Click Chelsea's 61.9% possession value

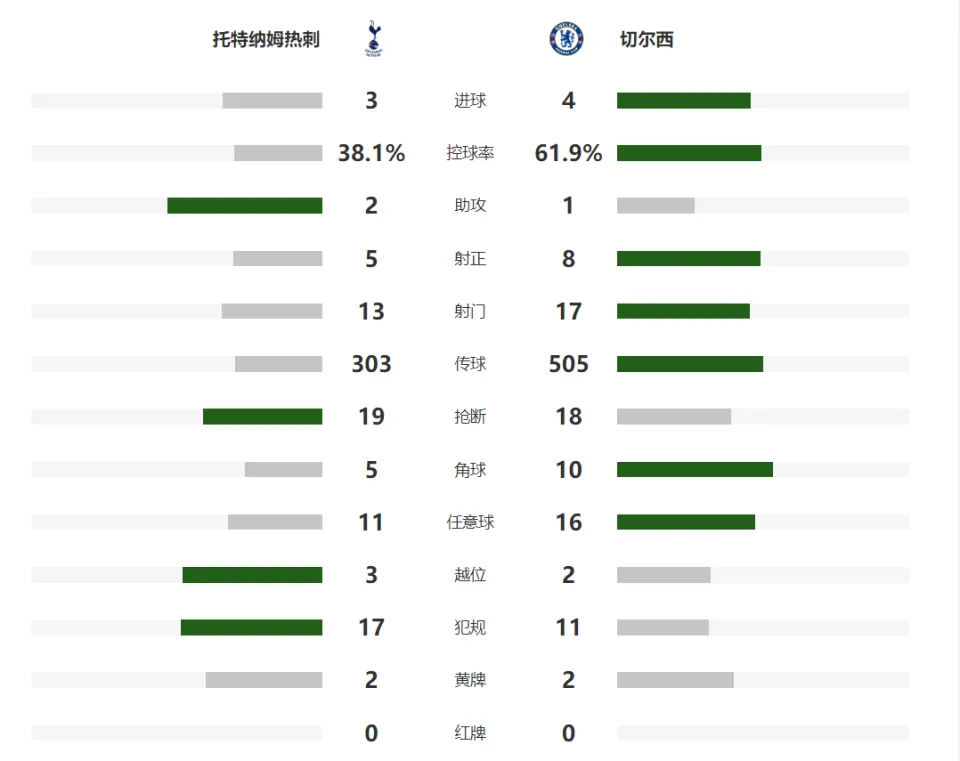point(568,153)
